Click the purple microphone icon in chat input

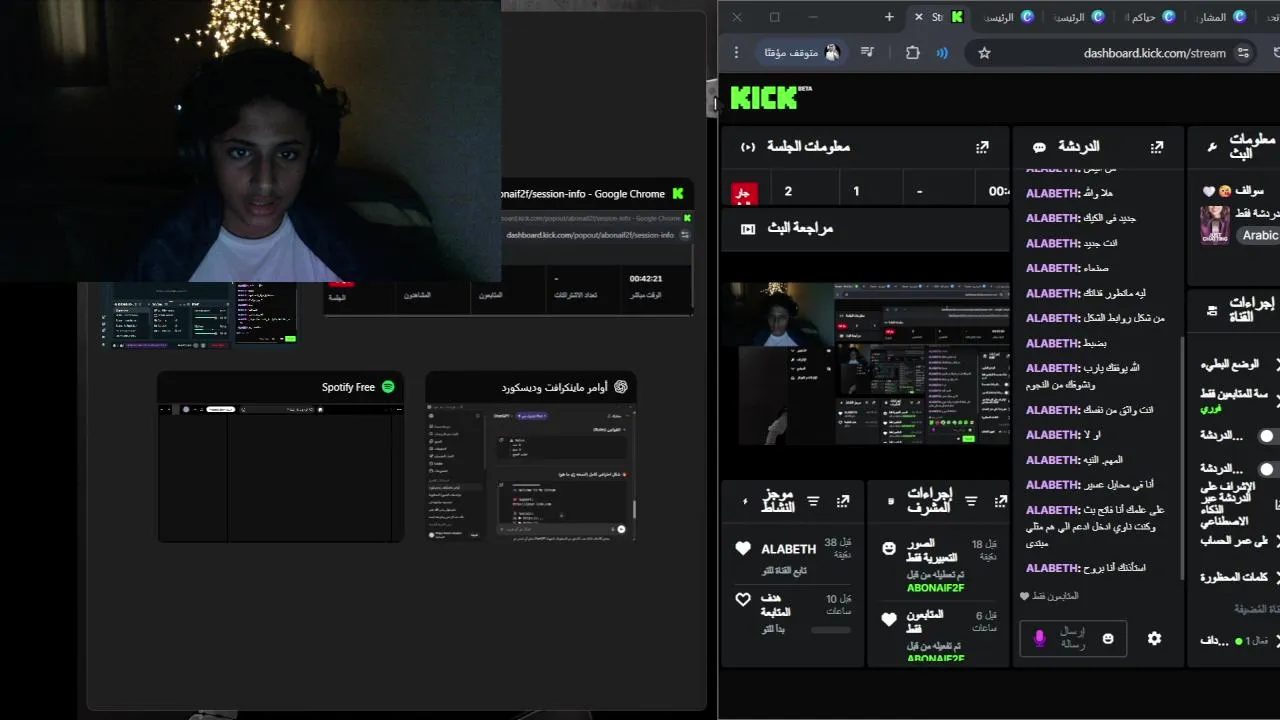1039,638
